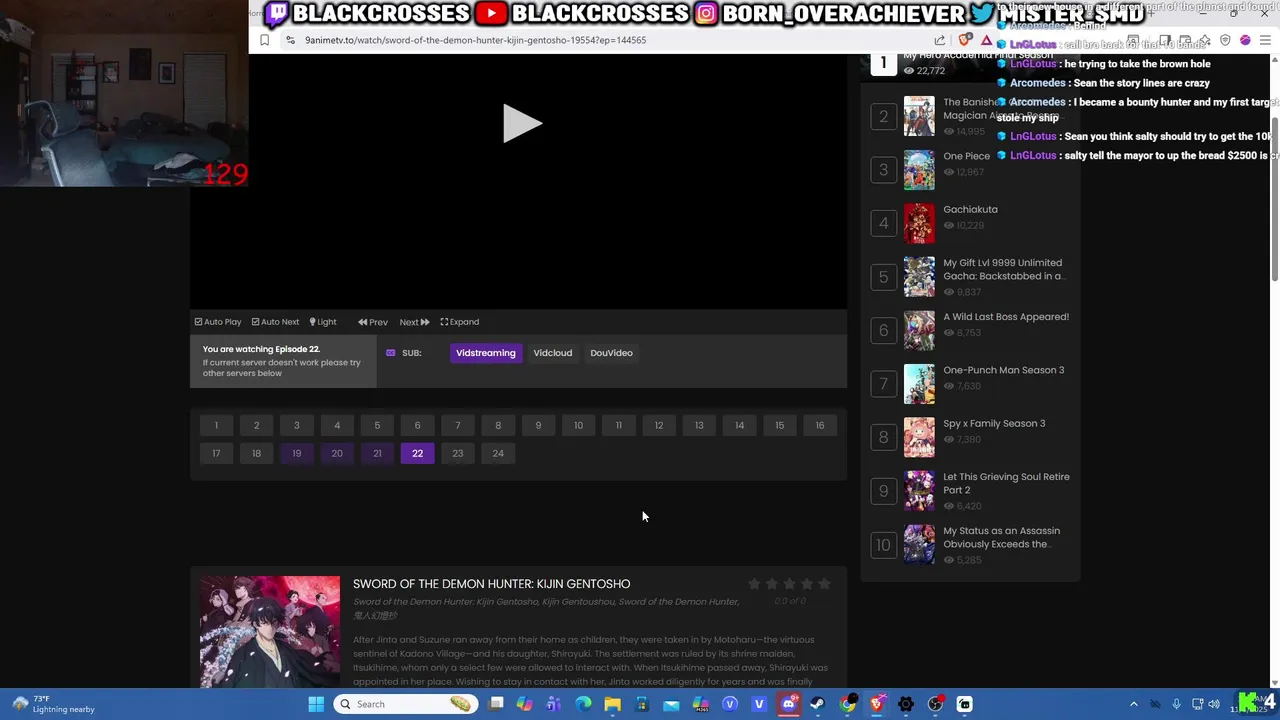Toggle the Light bulb option
Viewport: 1280px width, 720px height.
(x=323, y=322)
